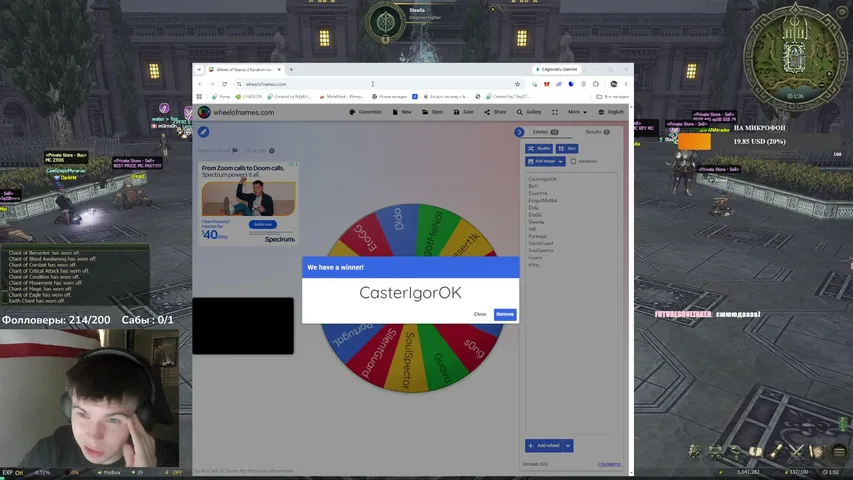Click the blue shield extension icon
This screenshot has height=480, width=853.
click(x=571, y=84)
